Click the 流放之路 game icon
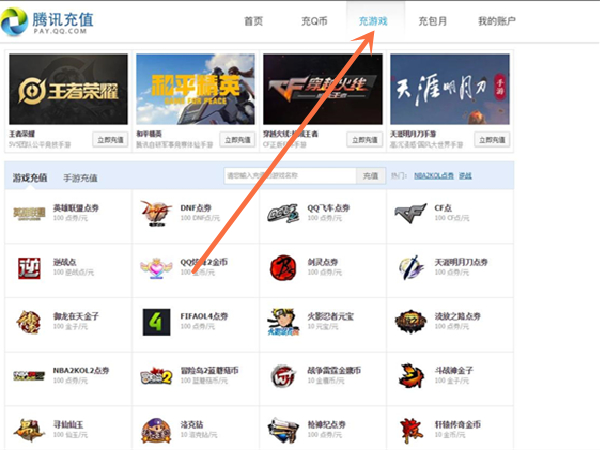This screenshot has height=450, width=600. tap(410, 322)
